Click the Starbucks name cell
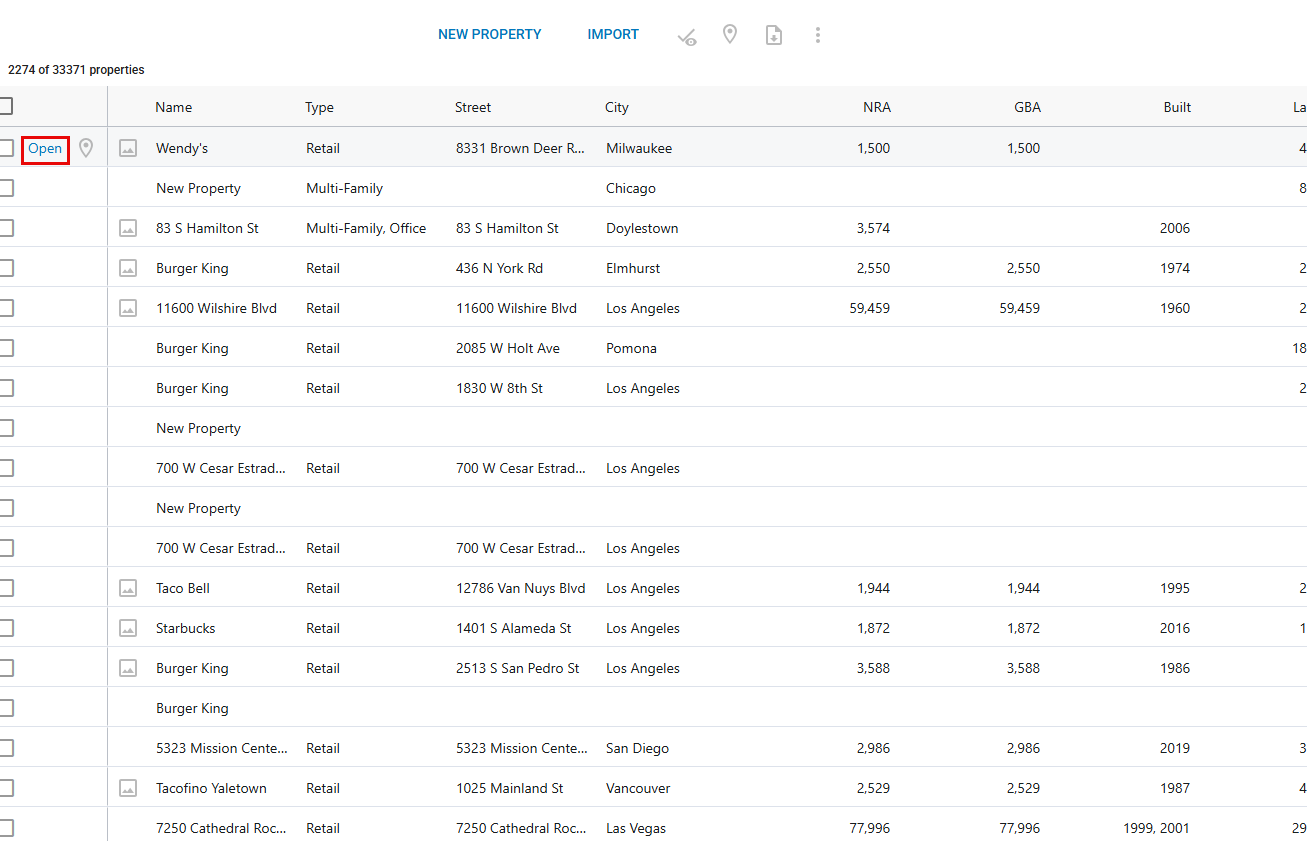Image resolution: width=1307 pixels, height=841 pixels. pos(186,628)
